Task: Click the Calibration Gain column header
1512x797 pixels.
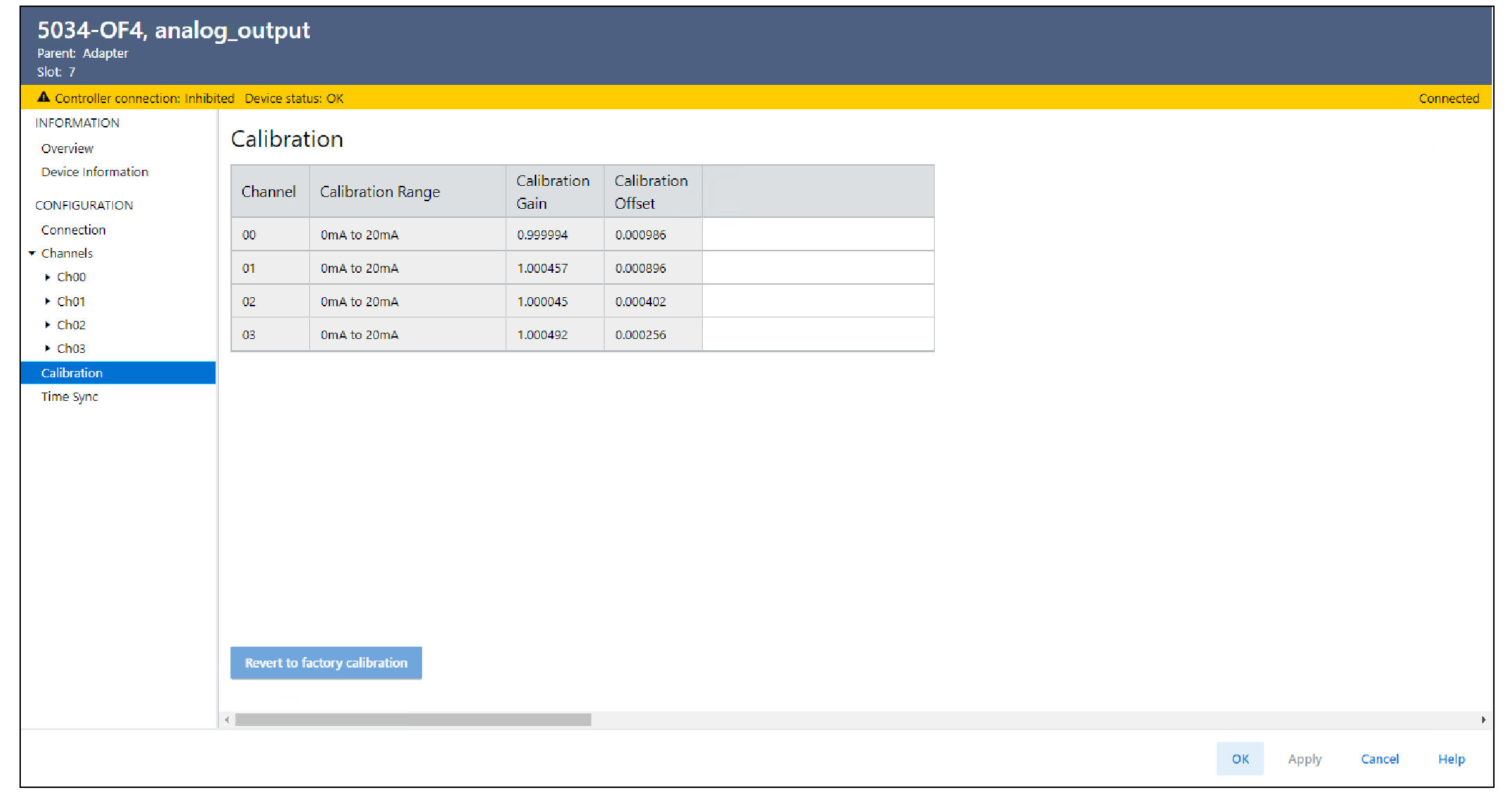Action: [x=554, y=191]
